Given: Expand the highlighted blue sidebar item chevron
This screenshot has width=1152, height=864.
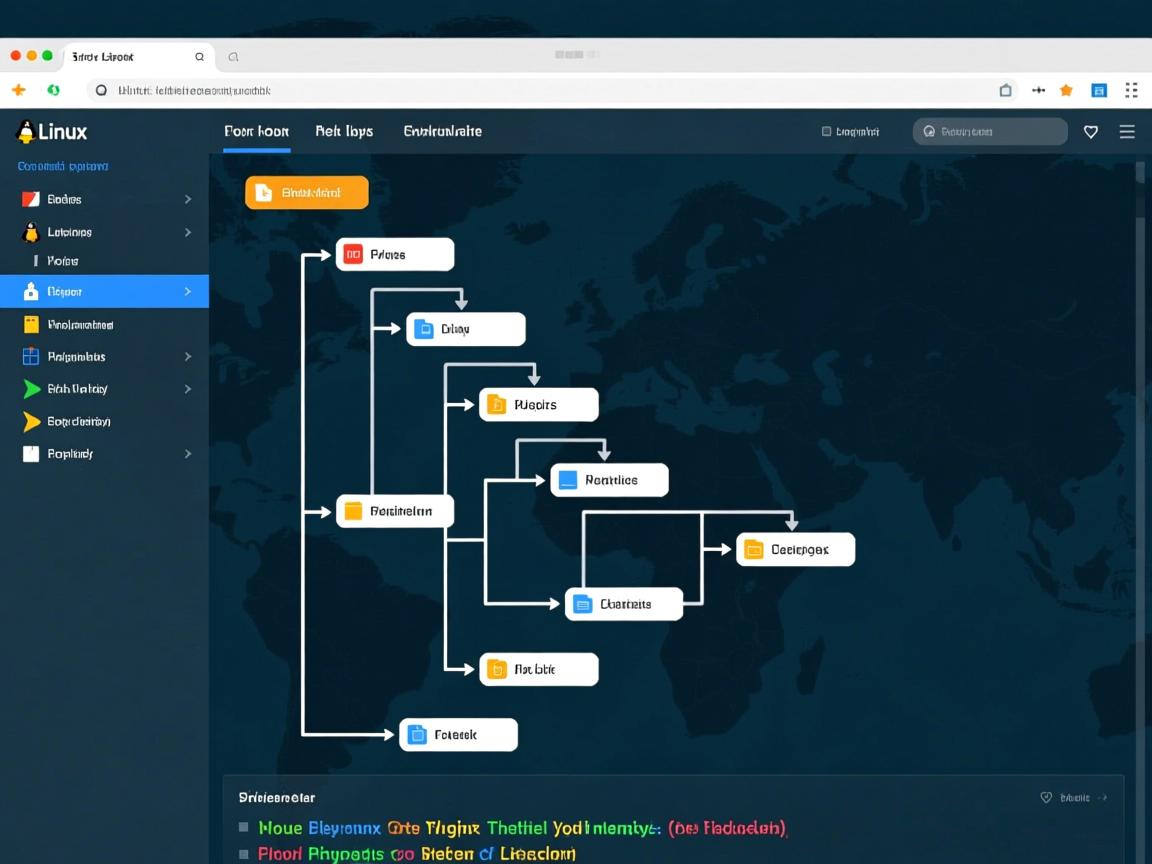Looking at the screenshot, I should click(x=187, y=292).
